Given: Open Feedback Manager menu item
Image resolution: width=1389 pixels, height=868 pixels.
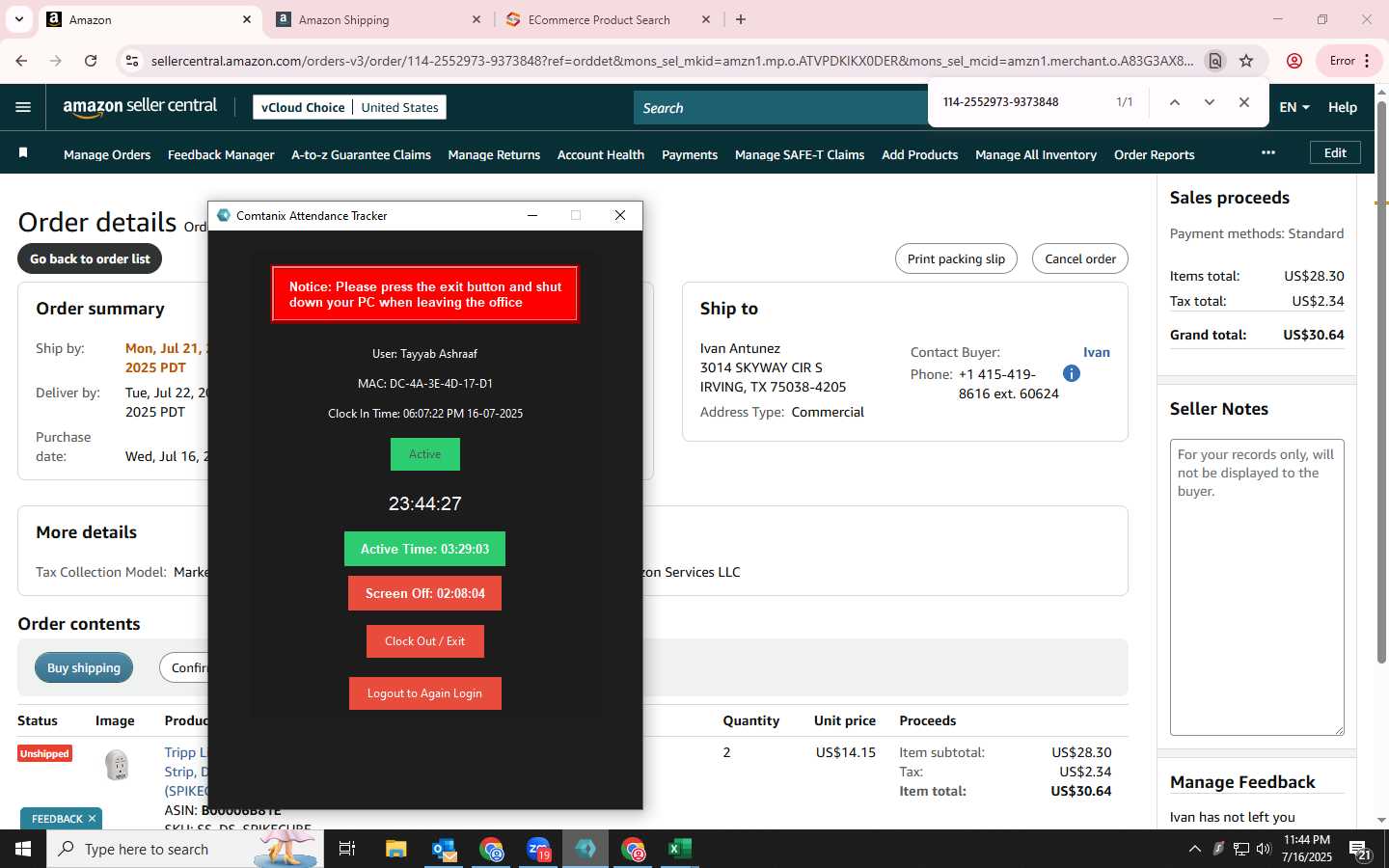Looking at the screenshot, I should (221, 154).
